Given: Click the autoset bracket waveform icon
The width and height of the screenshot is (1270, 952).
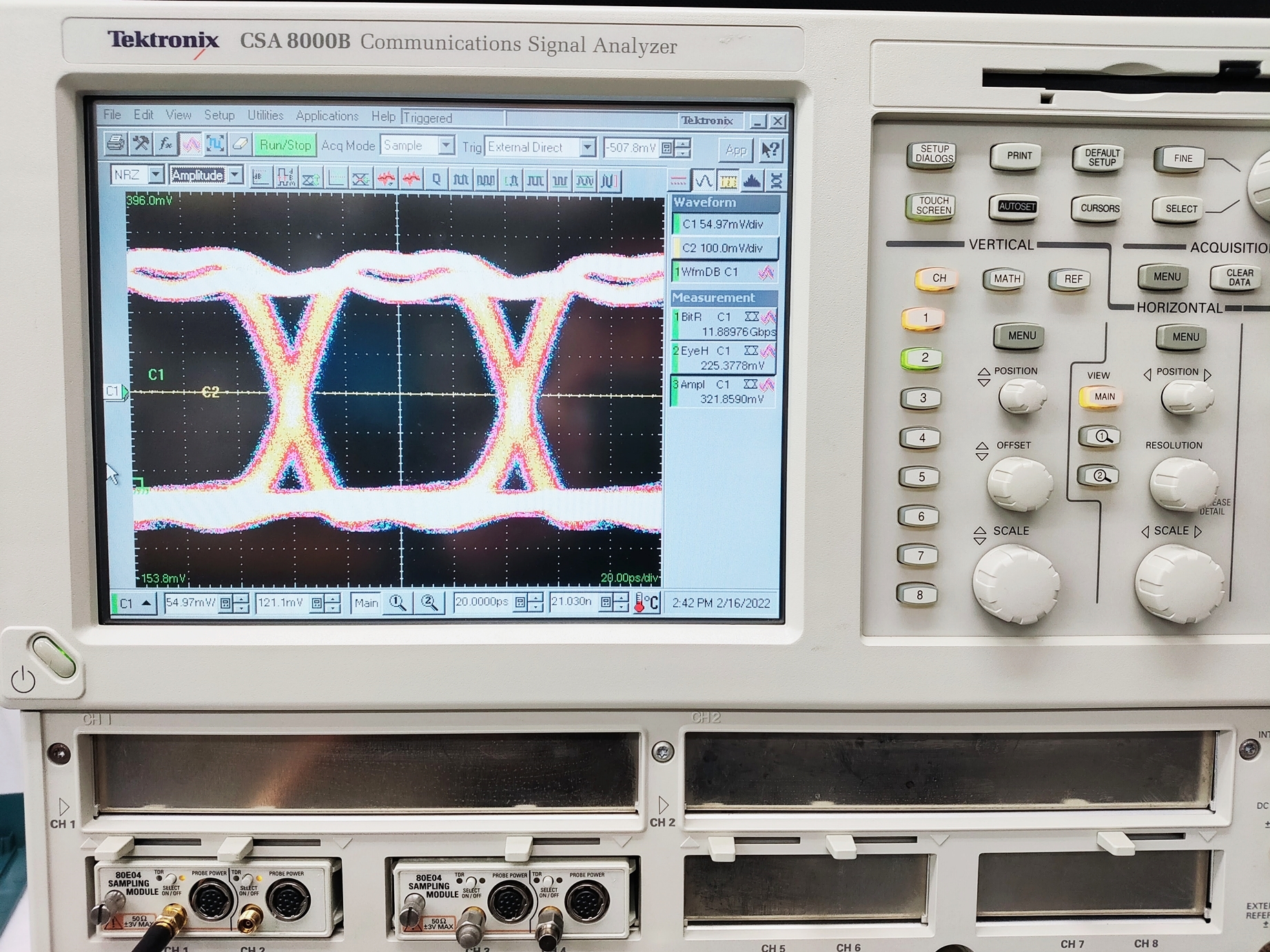Looking at the screenshot, I should pyautogui.click(x=215, y=144).
